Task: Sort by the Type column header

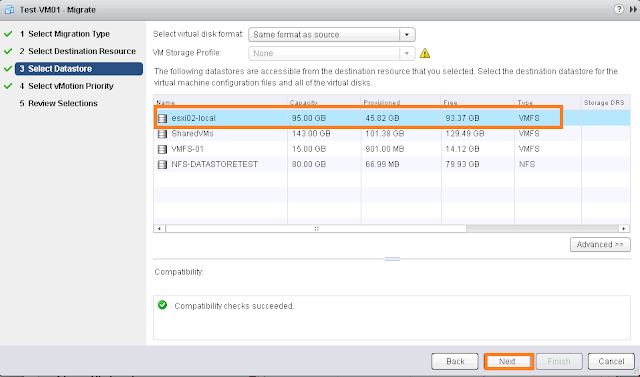Action: [x=548, y=102]
